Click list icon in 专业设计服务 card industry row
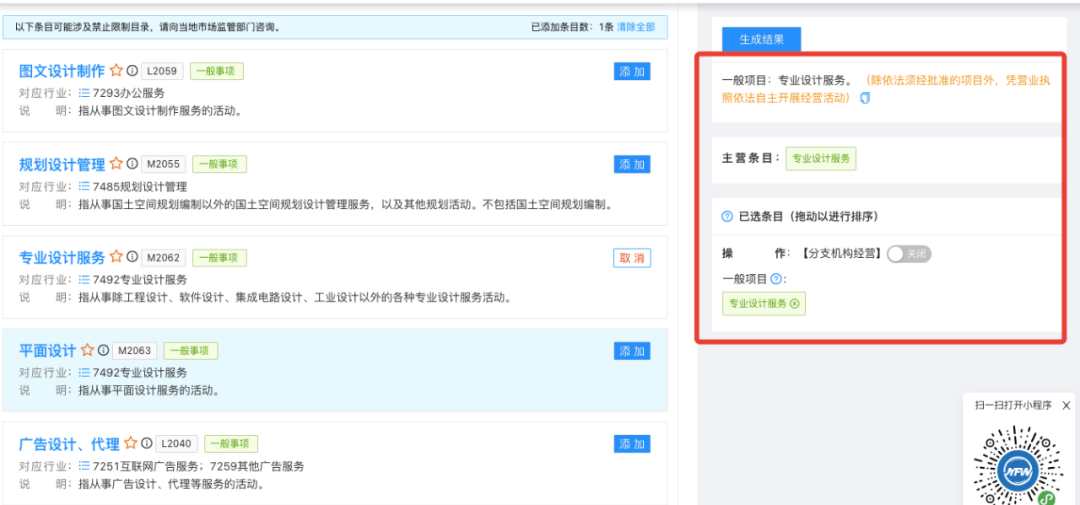This screenshot has width=1080, height=505. 84,280
